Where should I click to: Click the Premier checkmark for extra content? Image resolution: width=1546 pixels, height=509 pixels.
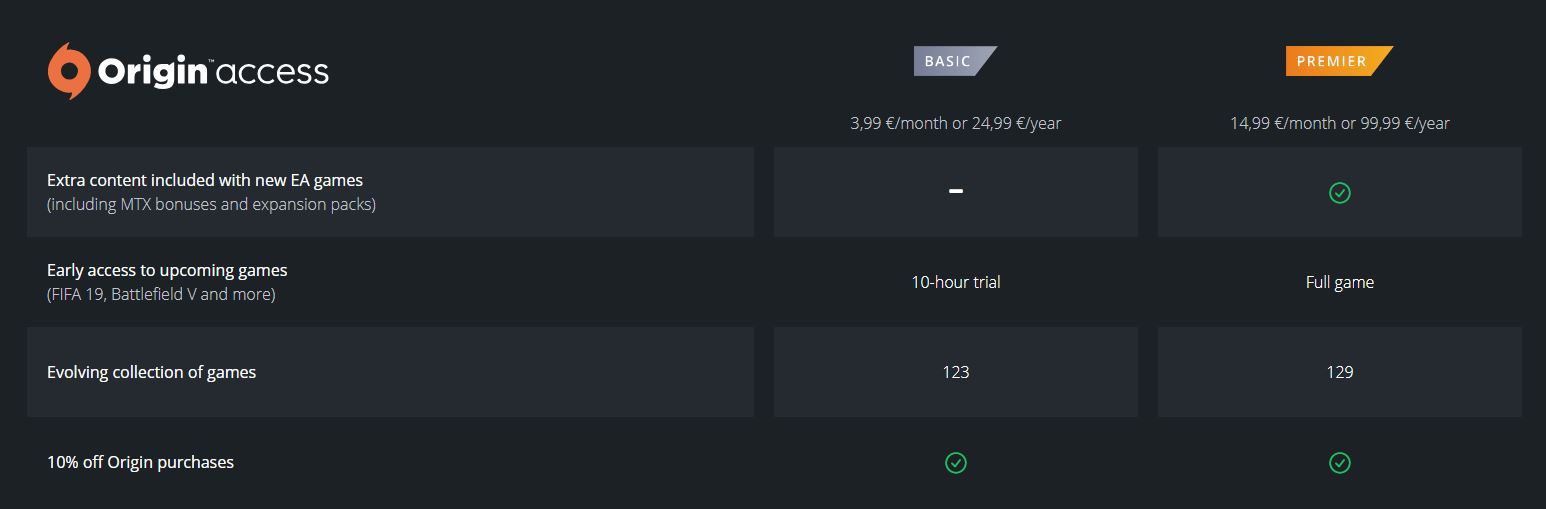[x=1340, y=192]
